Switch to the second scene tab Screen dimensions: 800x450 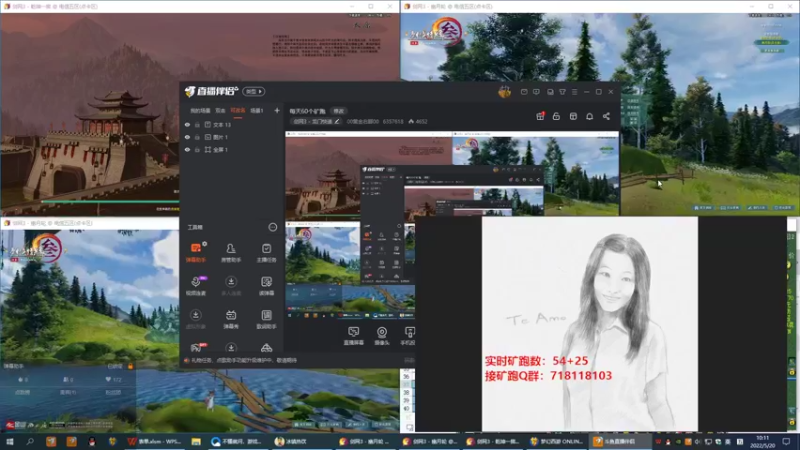click(x=220, y=110)
